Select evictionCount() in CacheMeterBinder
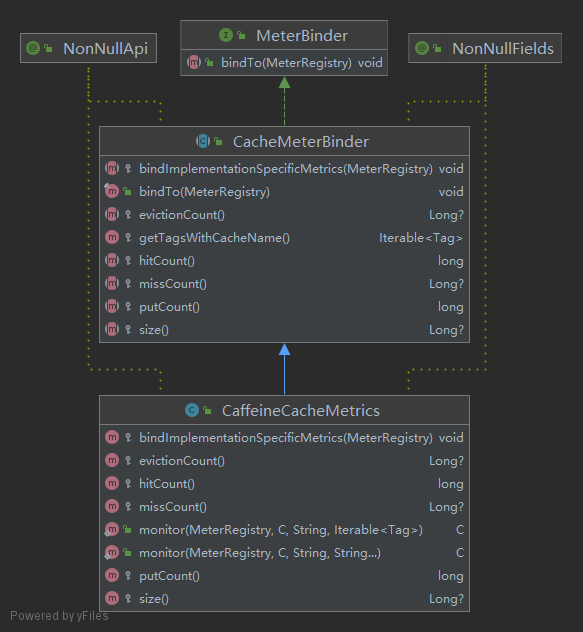583x632 pixels. point(284,214)
